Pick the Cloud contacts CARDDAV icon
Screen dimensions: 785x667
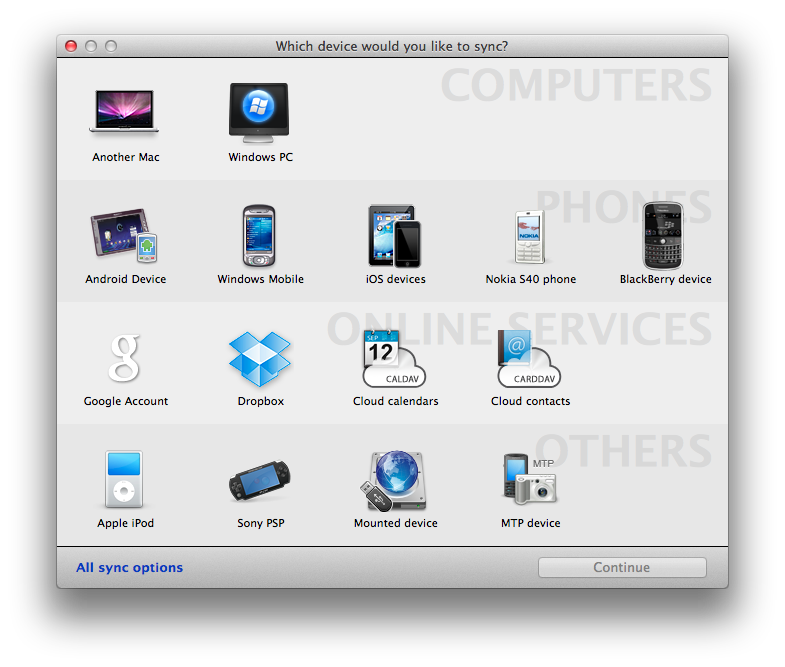pyautogui.click(x=529, y=358)
